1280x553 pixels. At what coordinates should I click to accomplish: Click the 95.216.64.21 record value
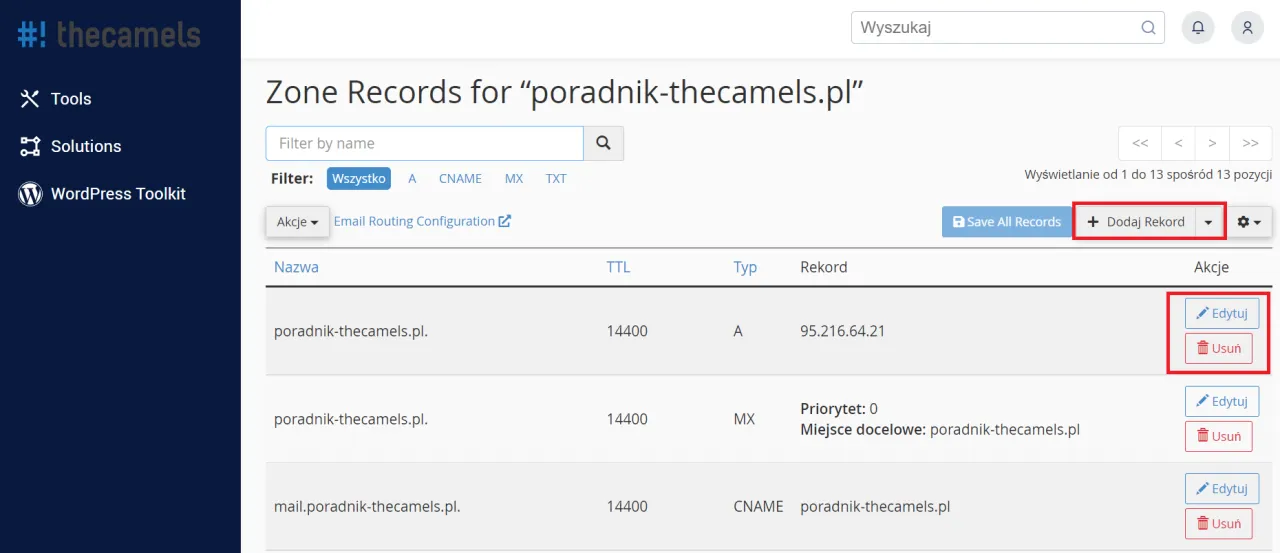(843, 331)
